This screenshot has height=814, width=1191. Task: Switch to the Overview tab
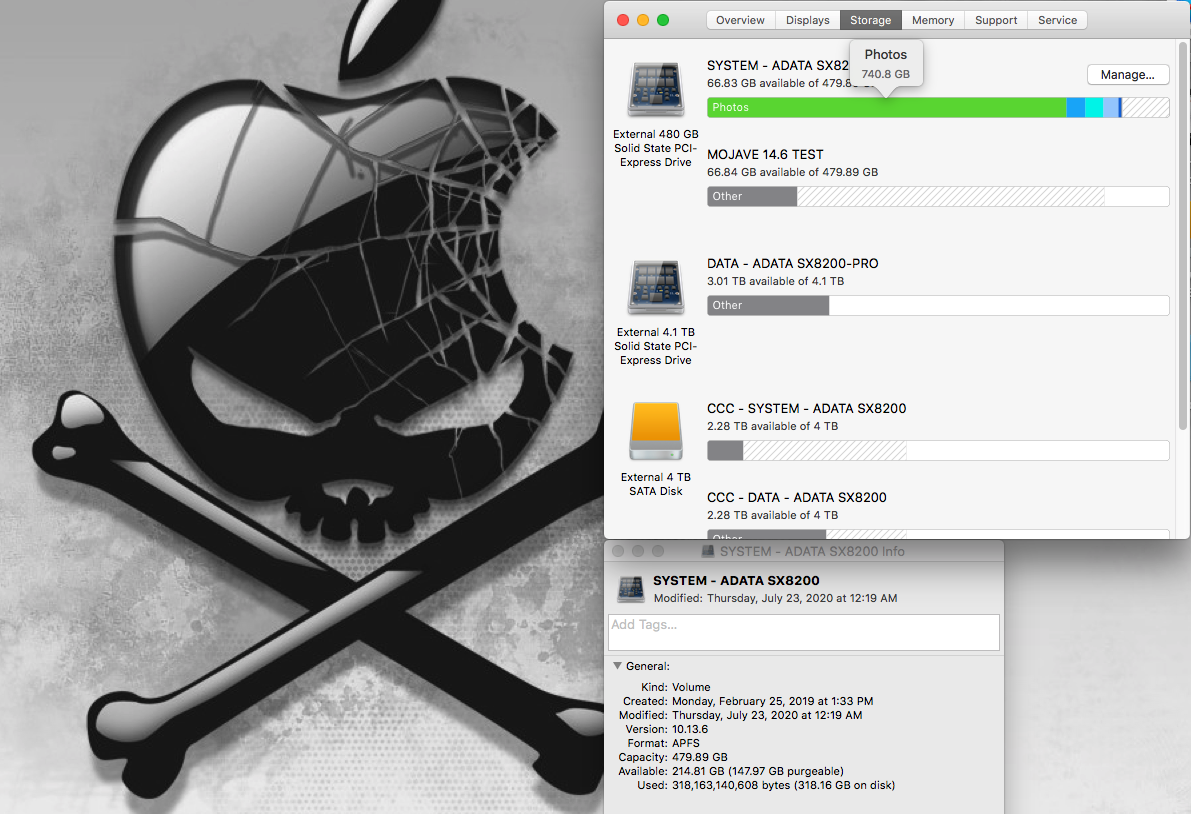coord(740,21)
